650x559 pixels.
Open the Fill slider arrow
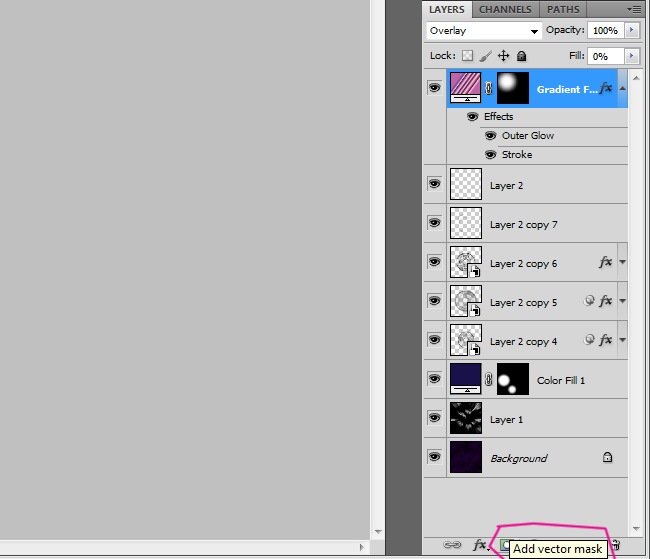pos(631,56)
